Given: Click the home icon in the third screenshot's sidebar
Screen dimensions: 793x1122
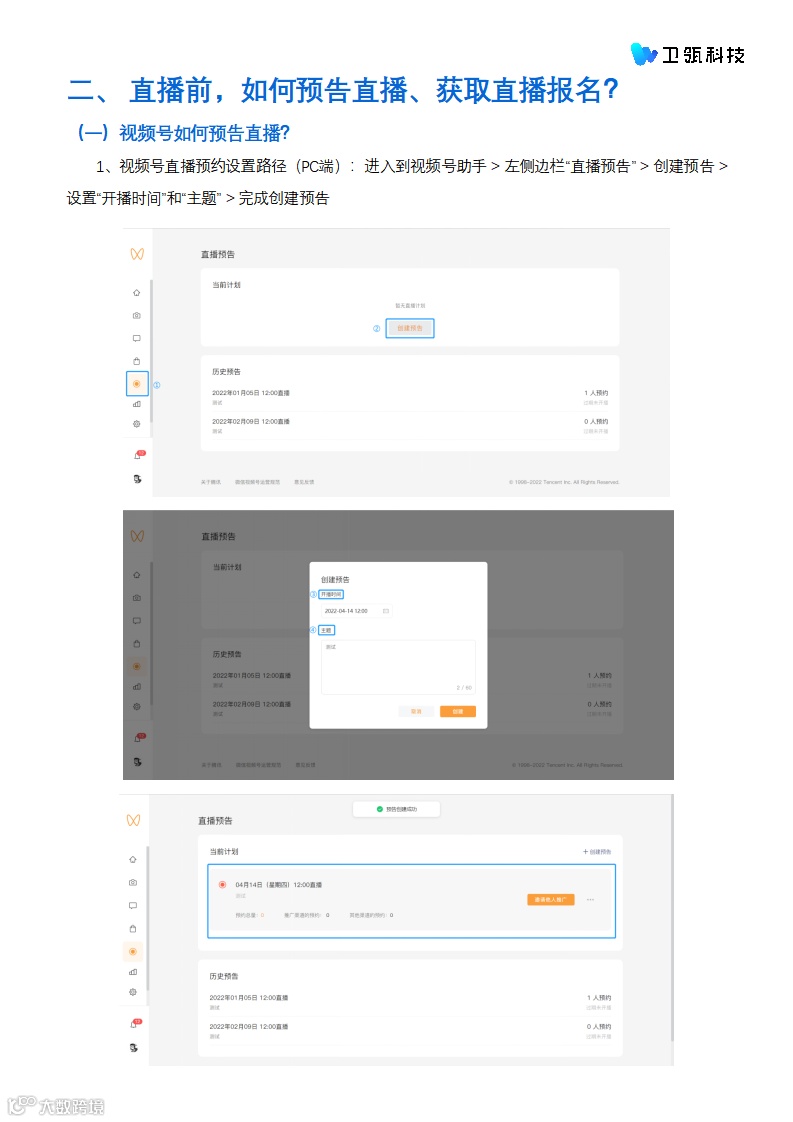Looking at the screenshot, I should point(132,859).
